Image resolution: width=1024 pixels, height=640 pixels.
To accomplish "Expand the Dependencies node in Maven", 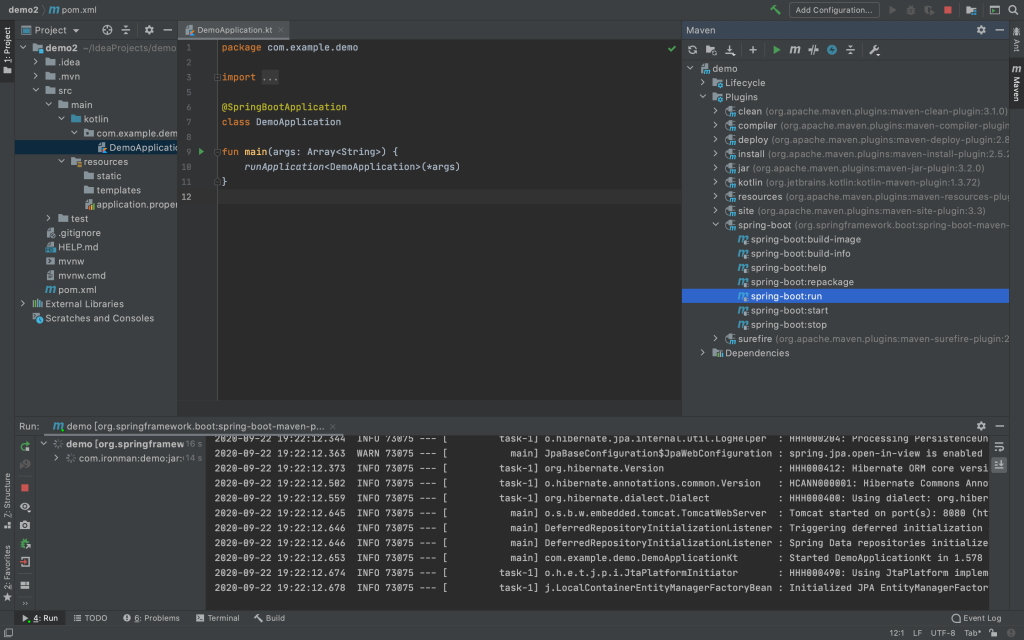I will click(x=703, y=353).
